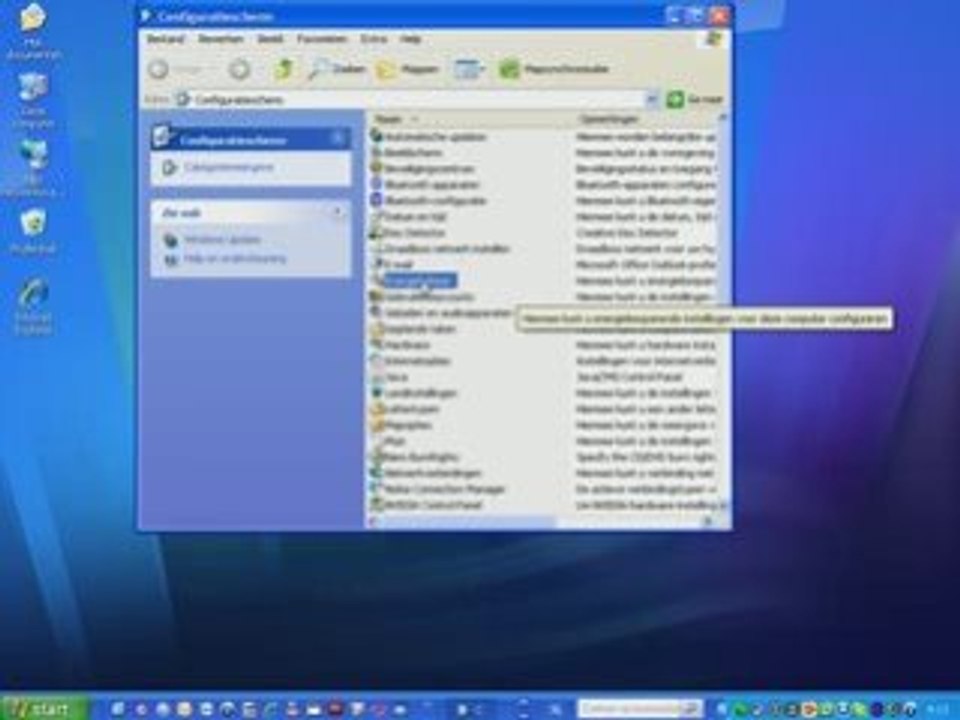960x720 pixels.
Task: Open Mijn documenten desktop icon
Action: (x=33, y=32)
